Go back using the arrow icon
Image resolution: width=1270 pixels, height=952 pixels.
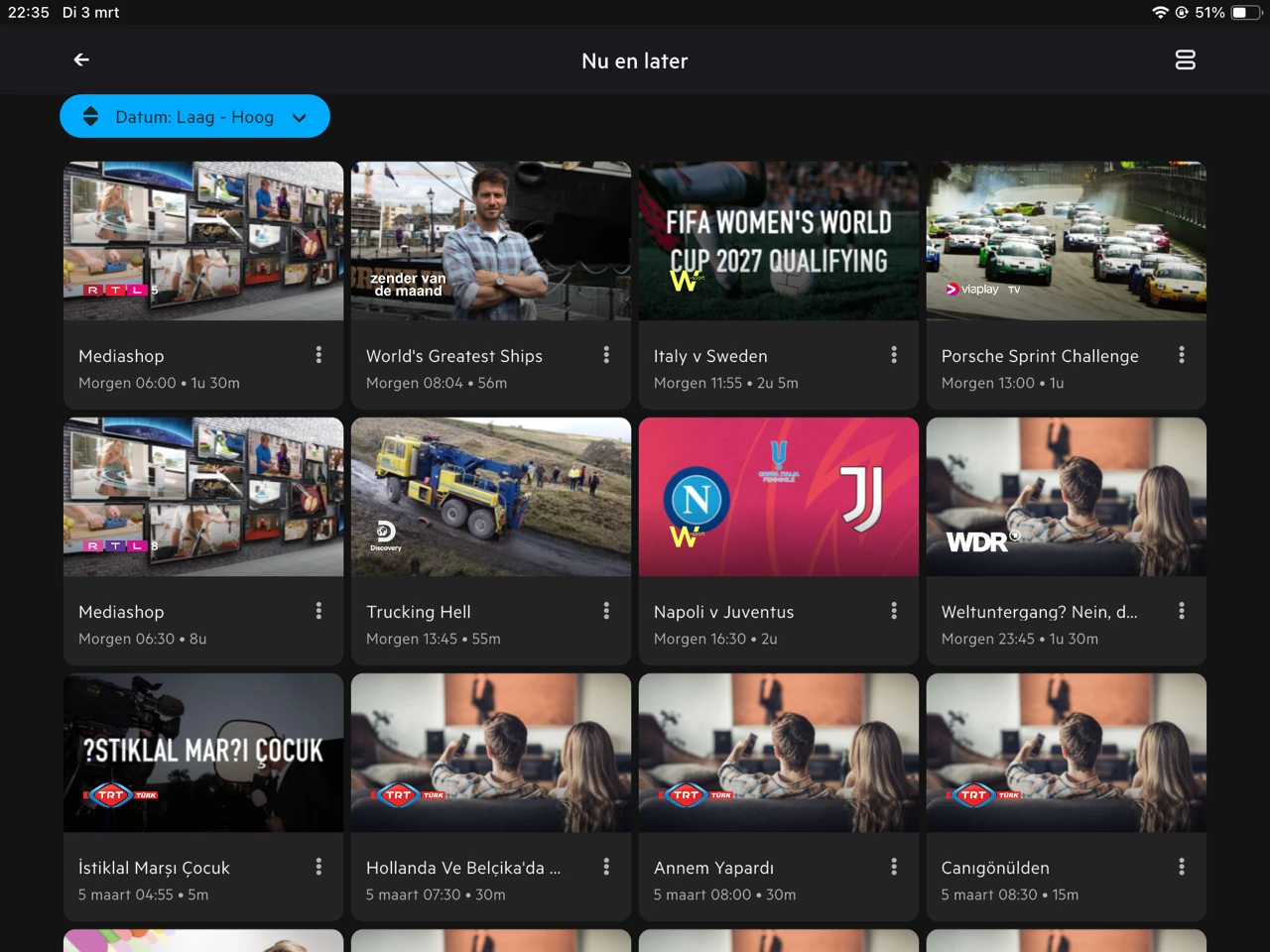pyautogui.click(x=81, y=60)
